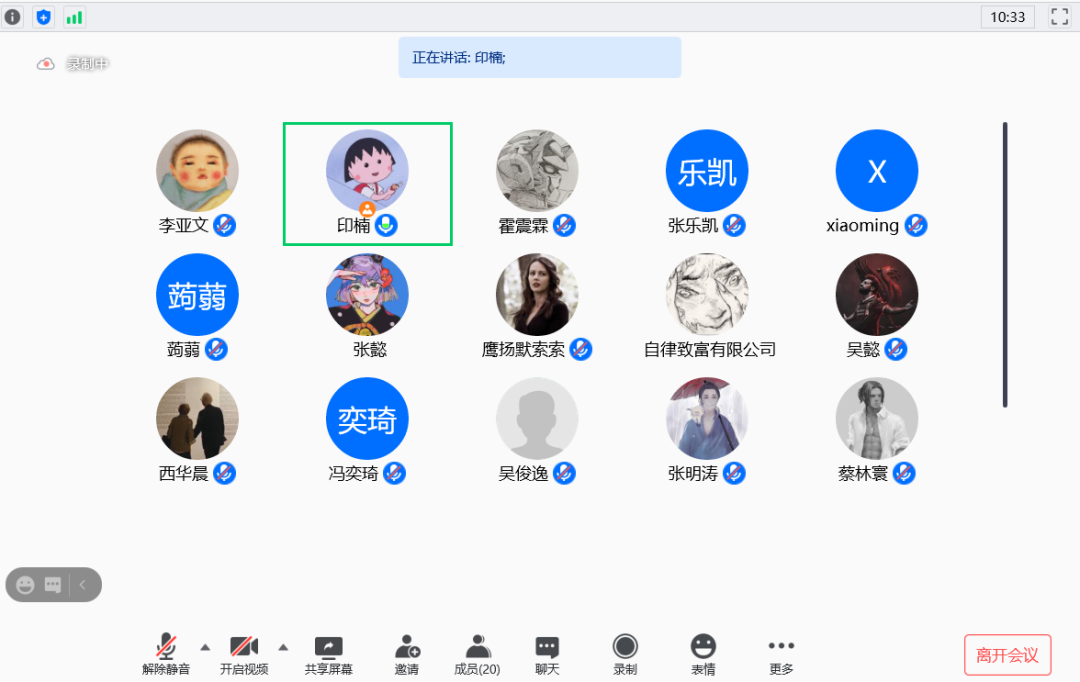
Task: Select 张乐凯's participant avatar
Action: pos(707,171)
